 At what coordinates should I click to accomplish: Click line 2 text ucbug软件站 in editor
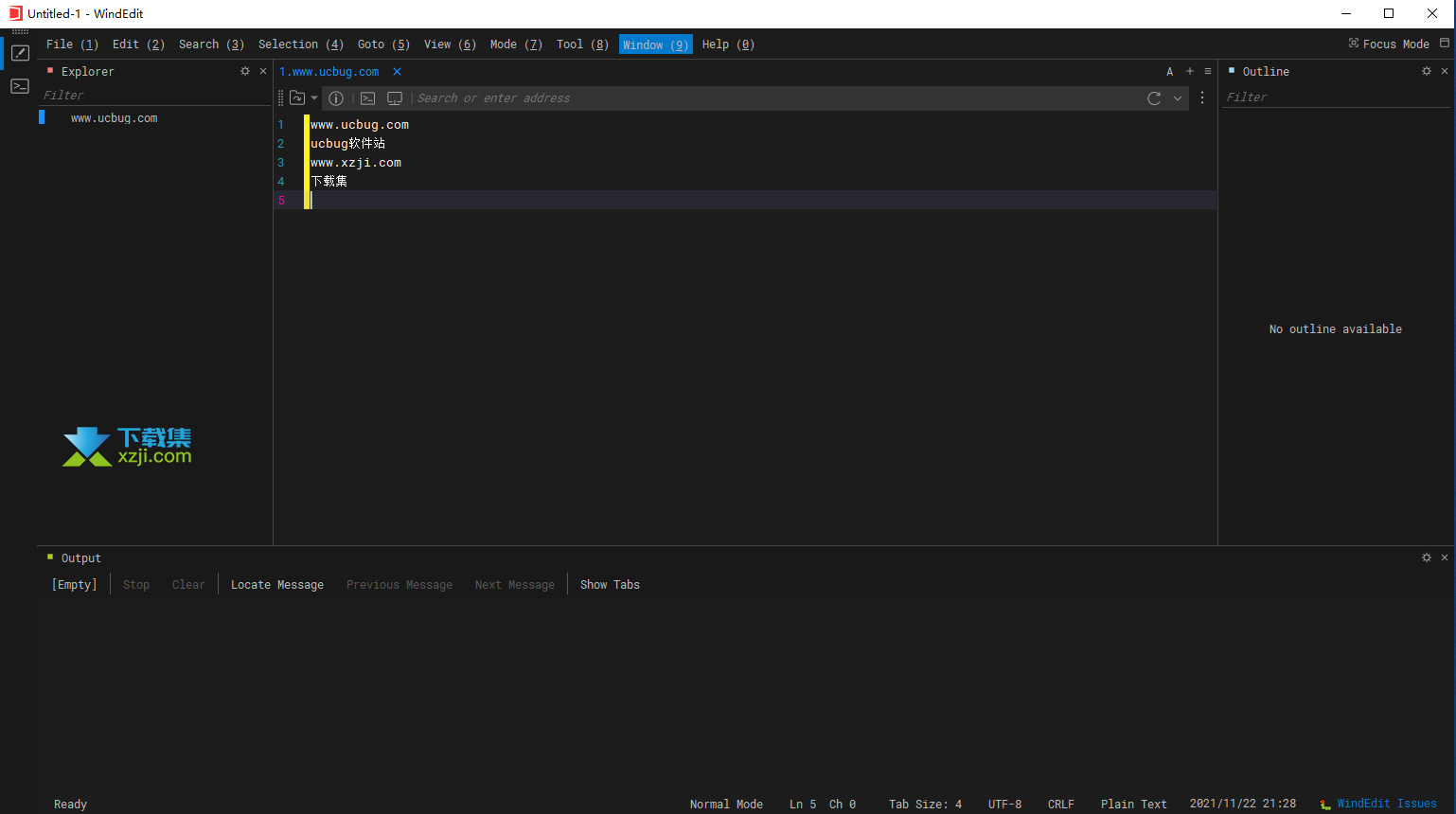(347, 144)
